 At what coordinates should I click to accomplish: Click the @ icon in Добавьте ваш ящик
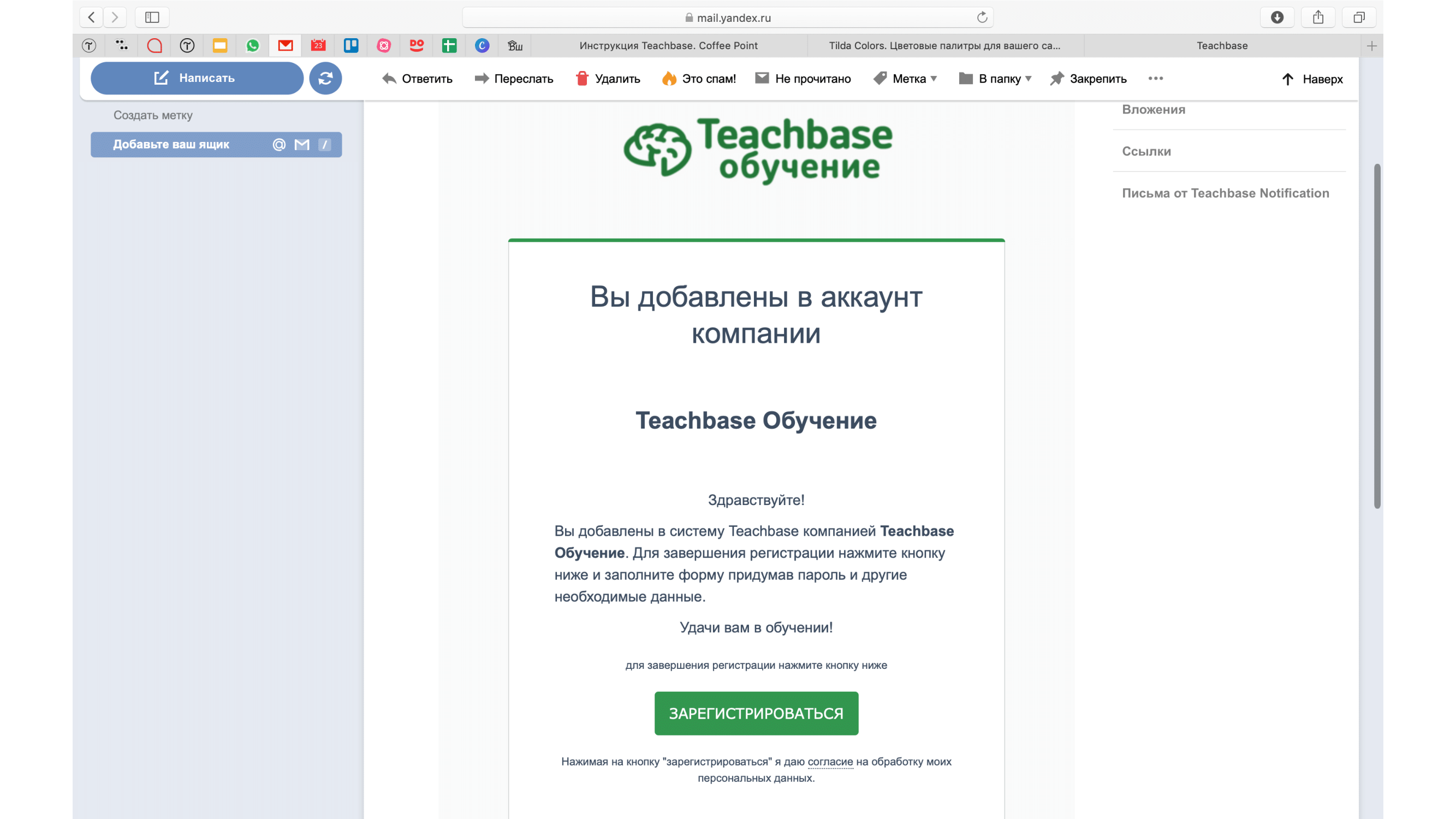[x=278, y=145]
